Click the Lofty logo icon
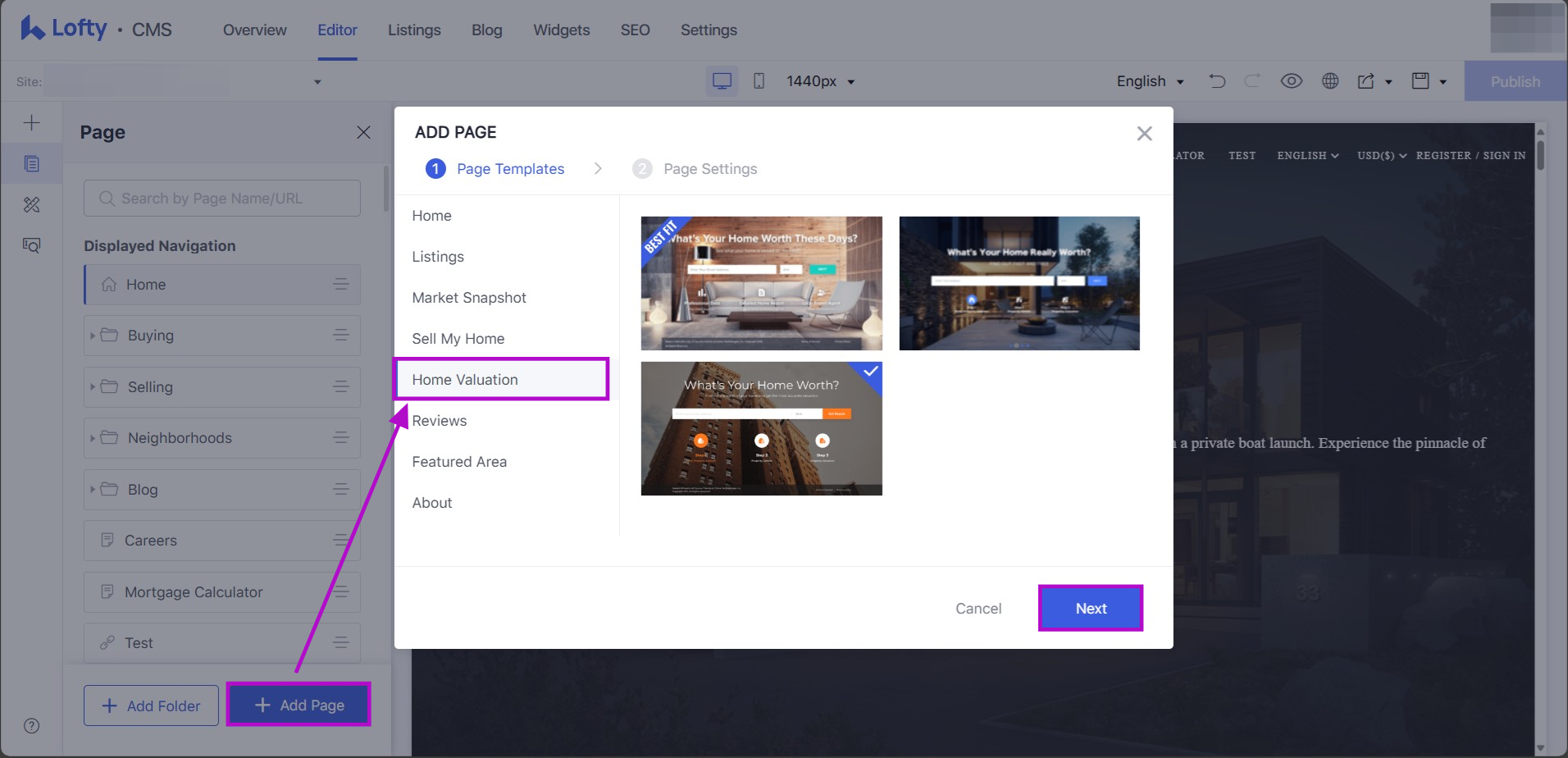 click(32, 29)
